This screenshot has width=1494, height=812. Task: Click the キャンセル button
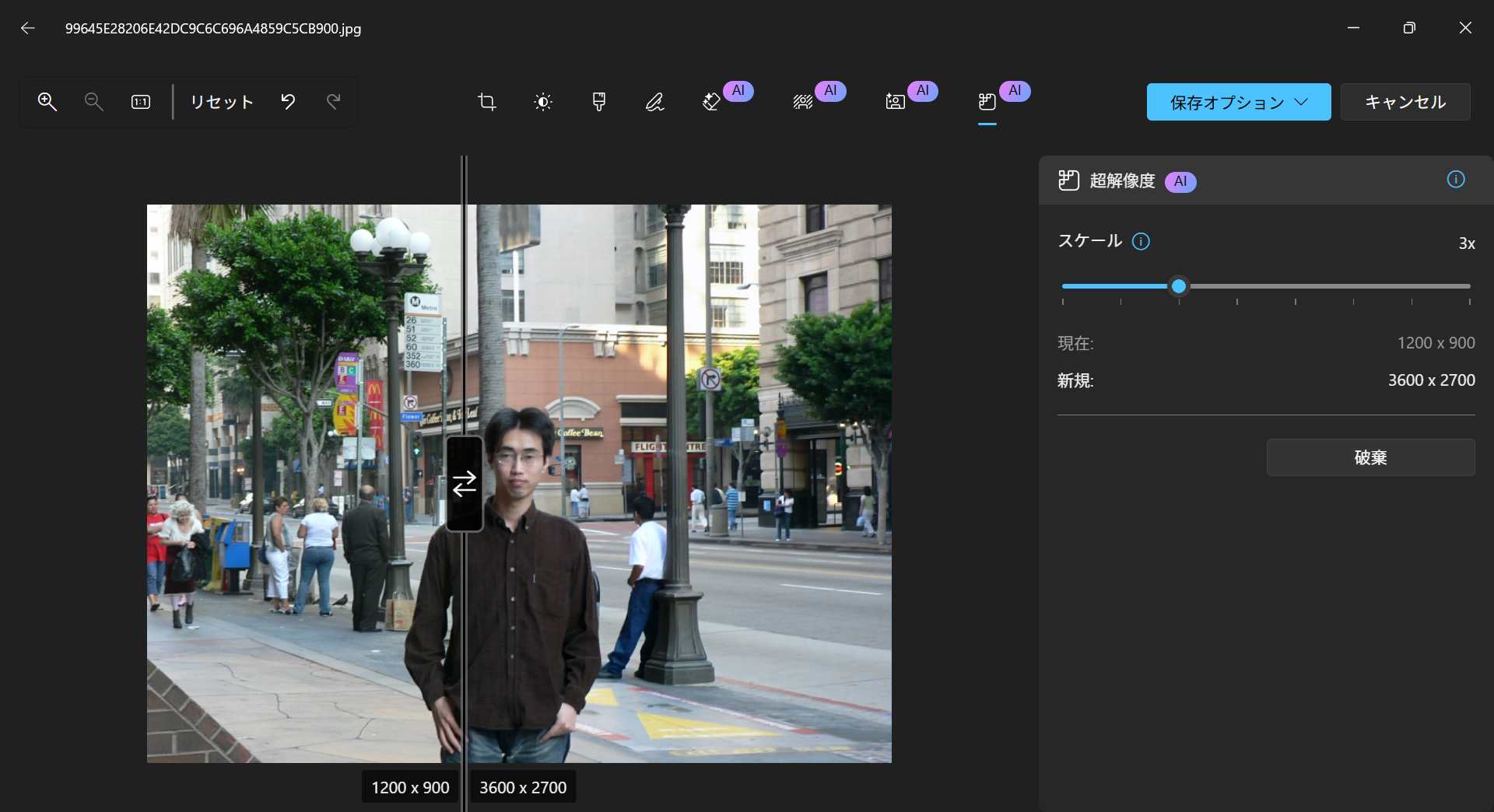[1405, 102]
